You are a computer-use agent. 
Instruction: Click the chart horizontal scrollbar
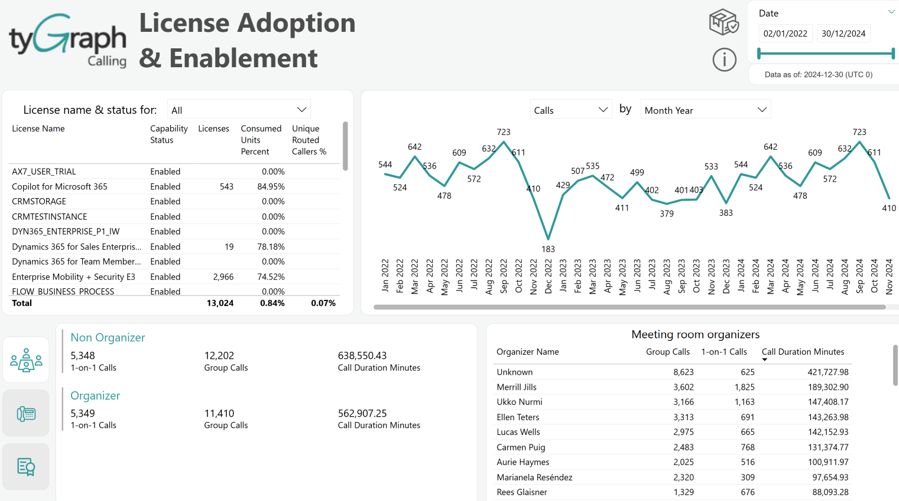tap(630, 307)
